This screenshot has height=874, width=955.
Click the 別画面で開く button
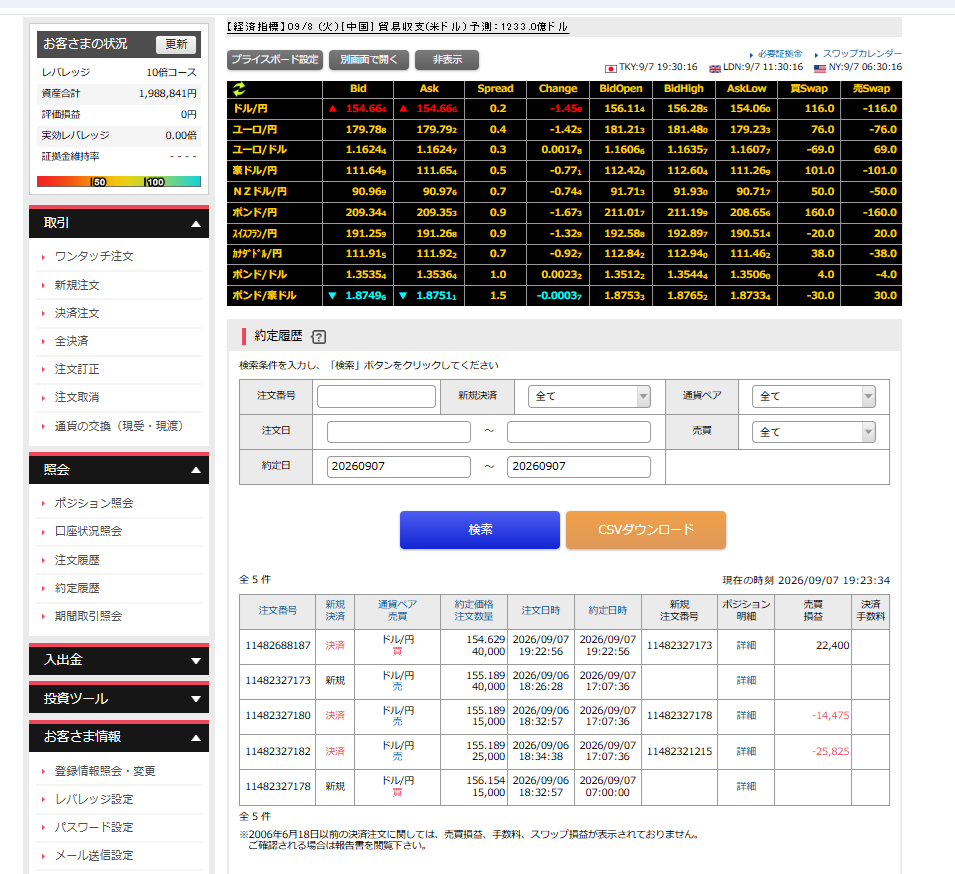click(368, 60)
